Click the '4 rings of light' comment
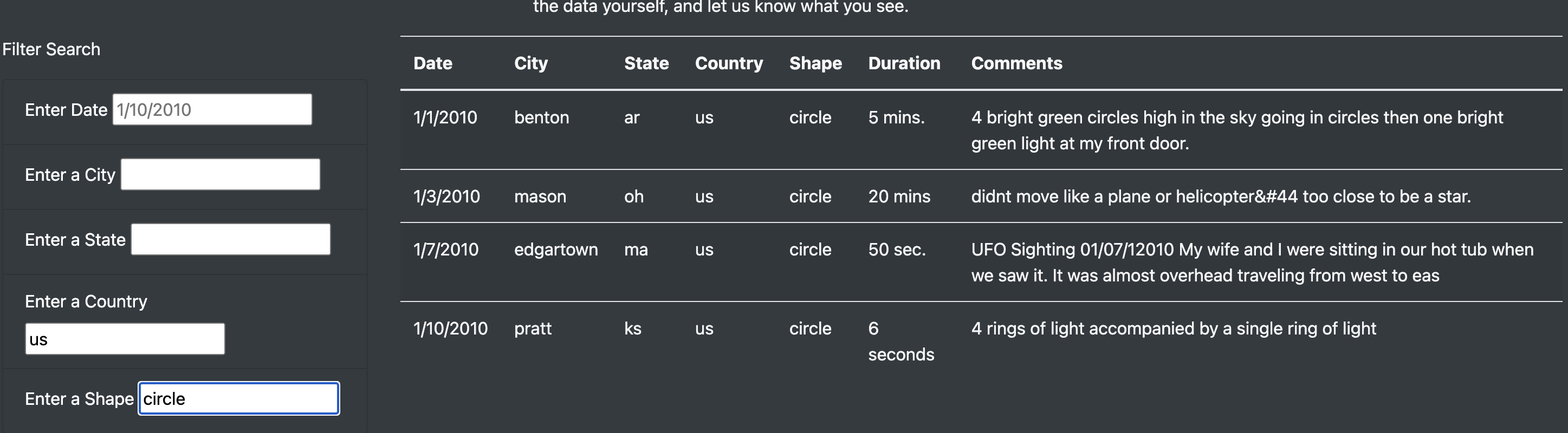Screen dimensions: 1568x433 [1174, 329]
